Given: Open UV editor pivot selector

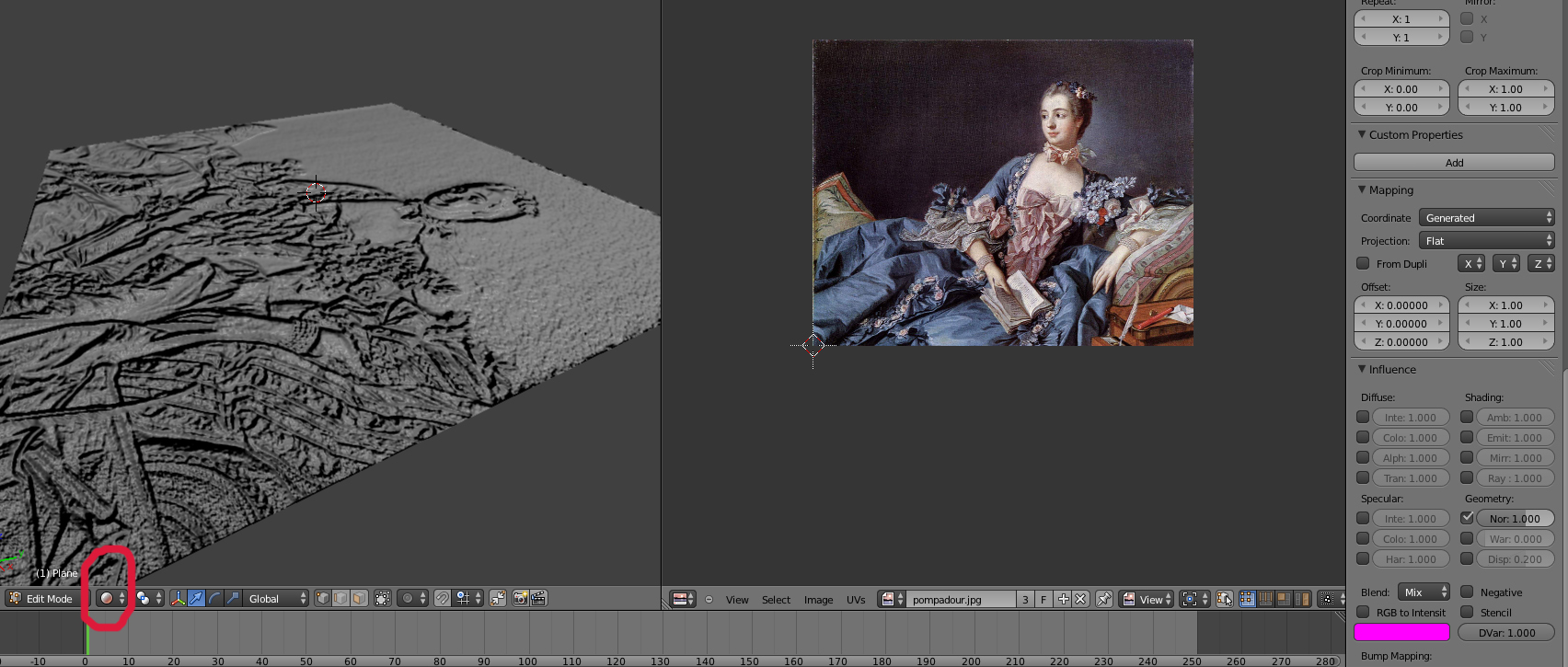Looking at the screenshot, I should click(1195, 599).
